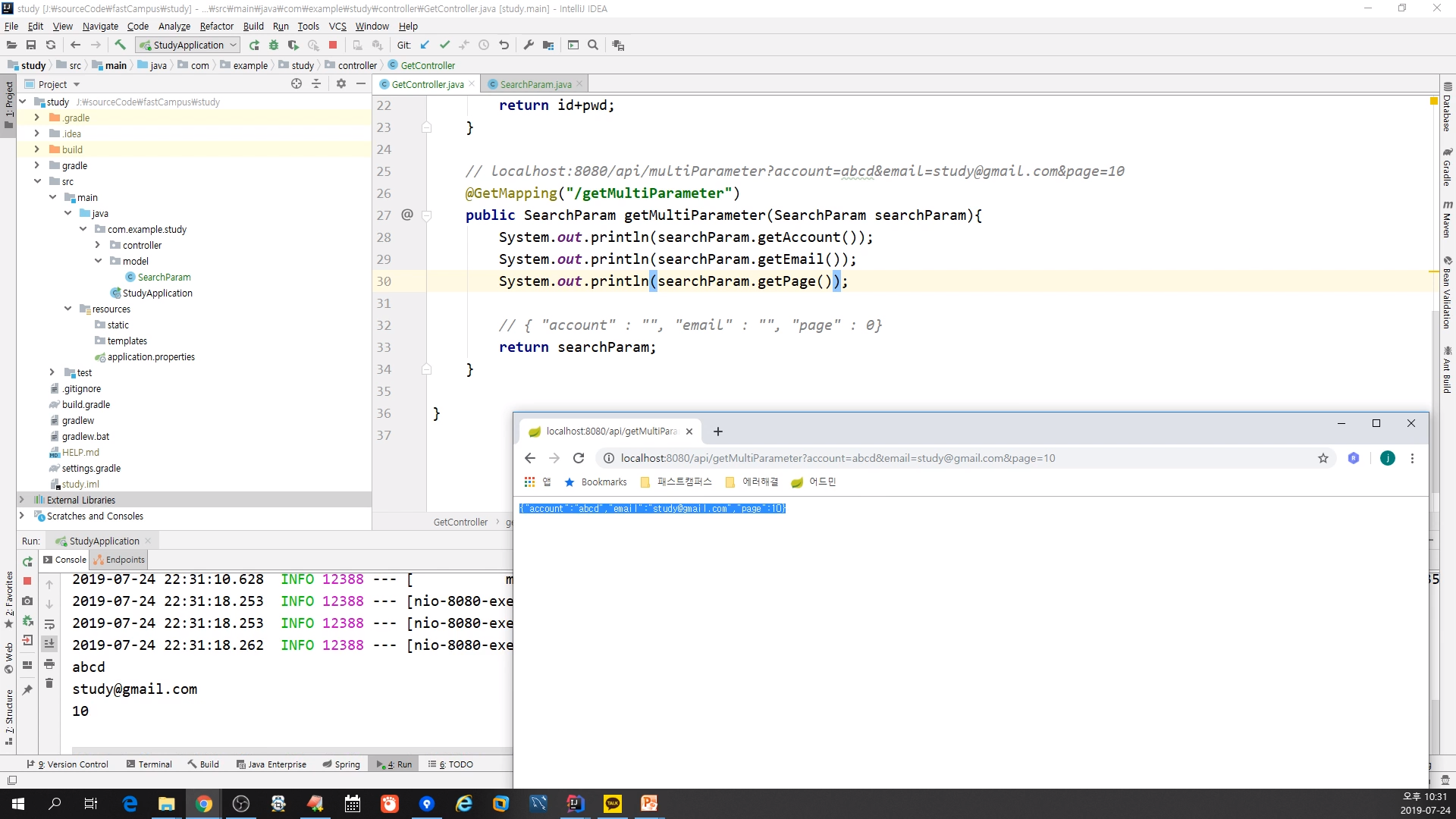Collapse the resources folder
This screenshot has height=819, width=1456.
pos(68,309)
